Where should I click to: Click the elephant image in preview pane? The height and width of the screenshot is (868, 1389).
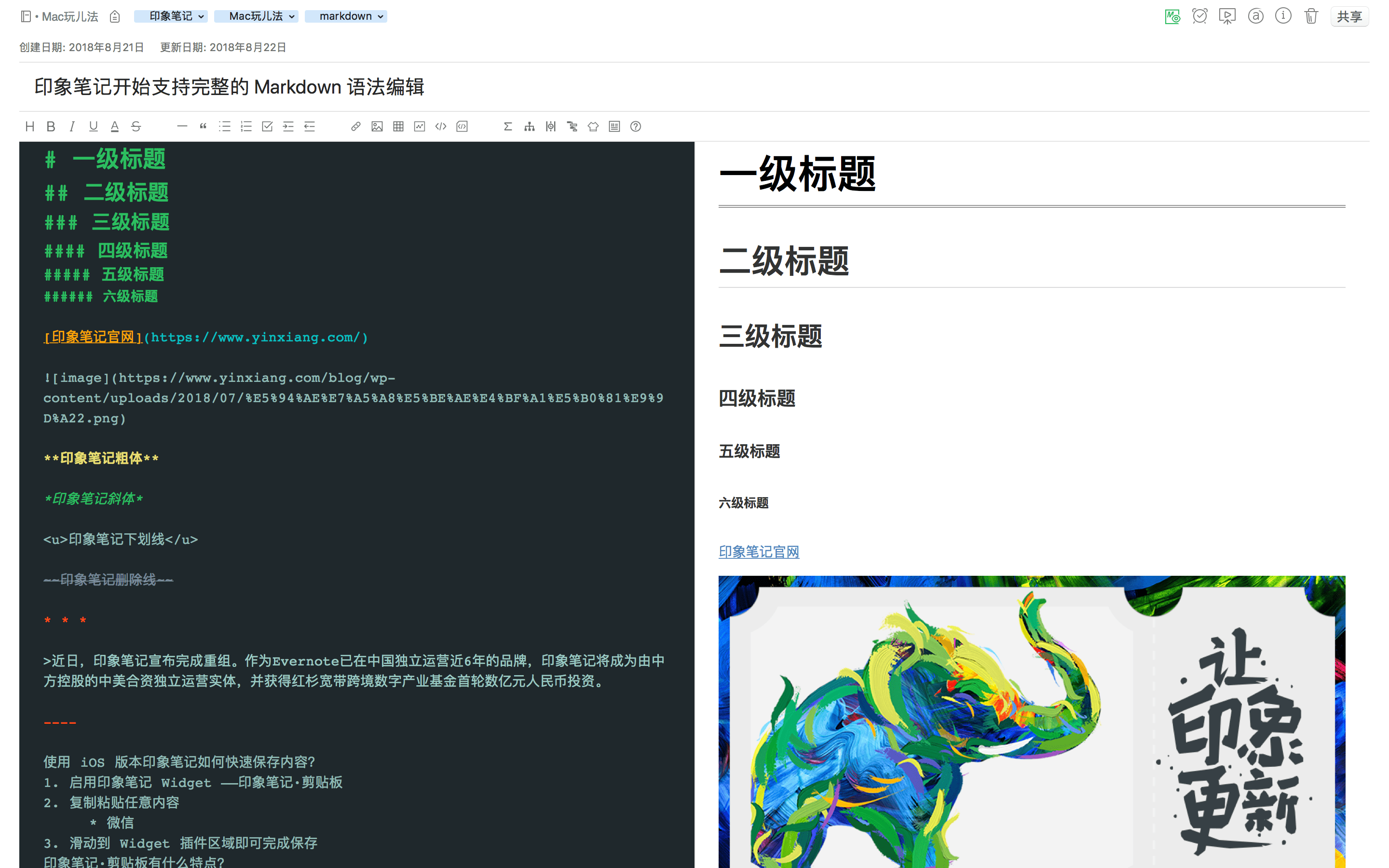1032,721
